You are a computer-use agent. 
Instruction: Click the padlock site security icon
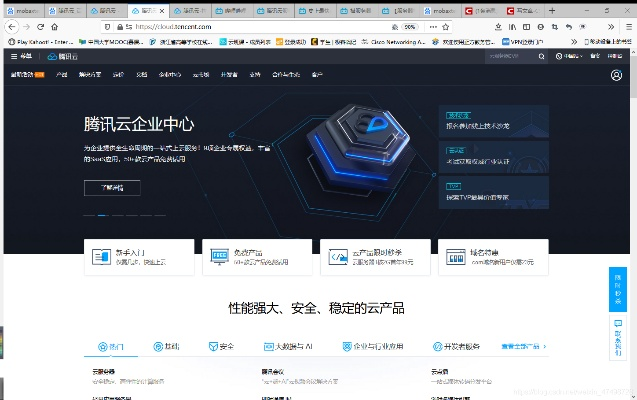[x=120, y=27]
